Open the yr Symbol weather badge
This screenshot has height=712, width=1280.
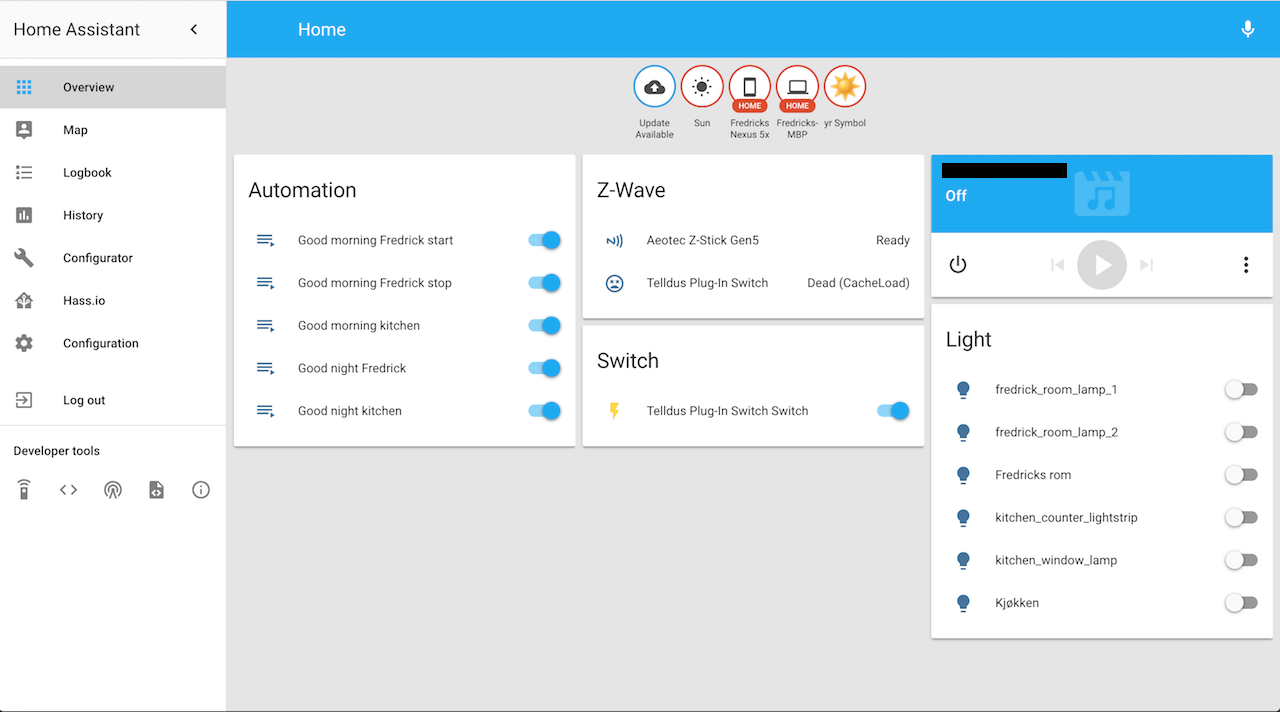click(x=845, y=87)
